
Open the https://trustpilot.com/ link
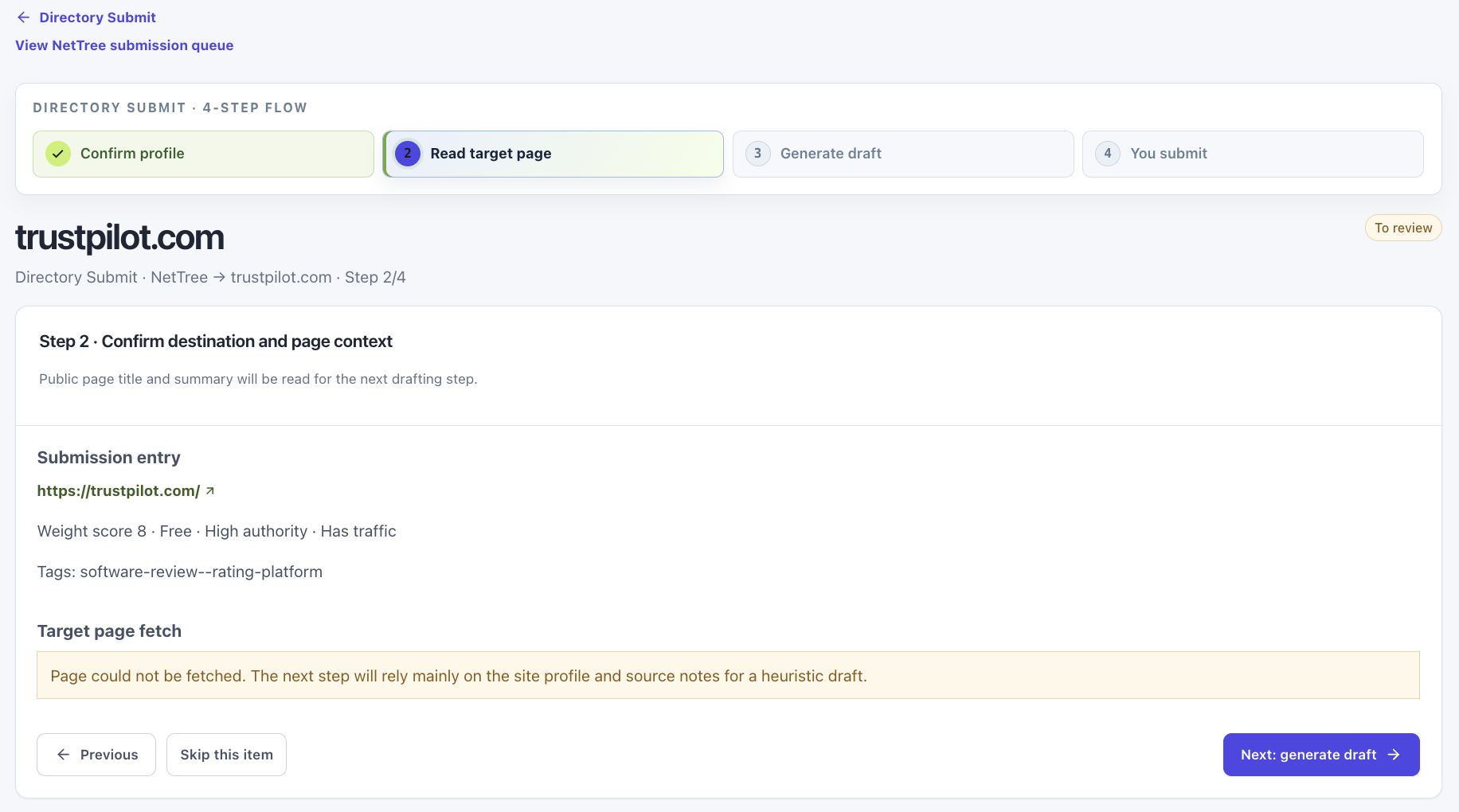point(119,491)
